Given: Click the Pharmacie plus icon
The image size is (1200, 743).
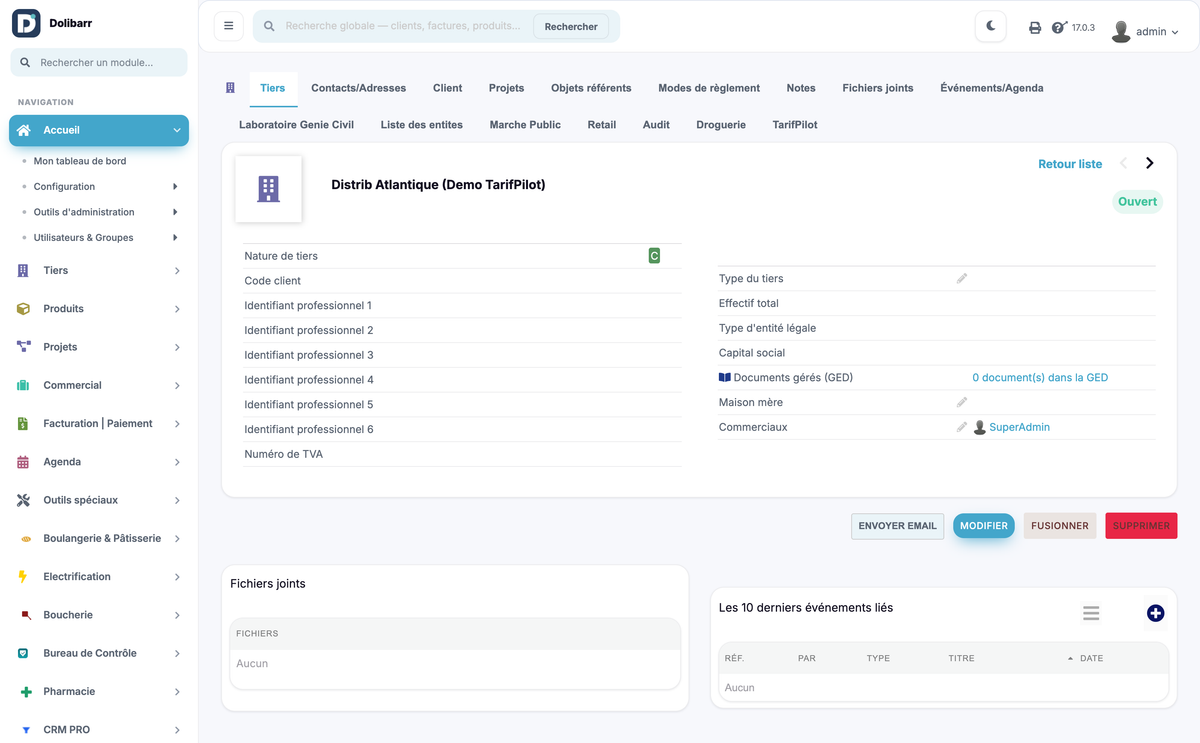Looking at the screenshot, I should click(x=24, y=692).
